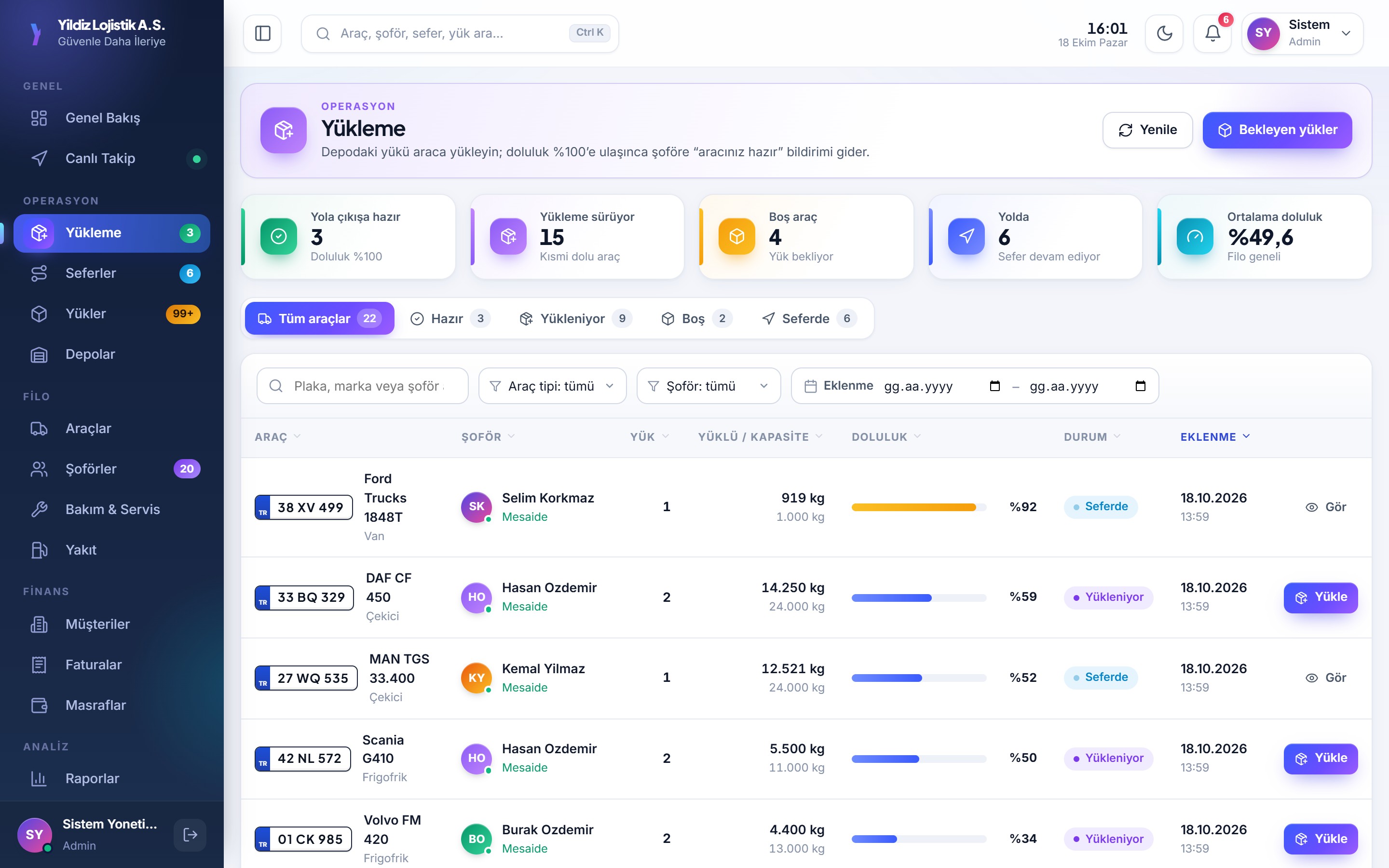Switch to Yükleniyor tab

(x=575, y=319)
